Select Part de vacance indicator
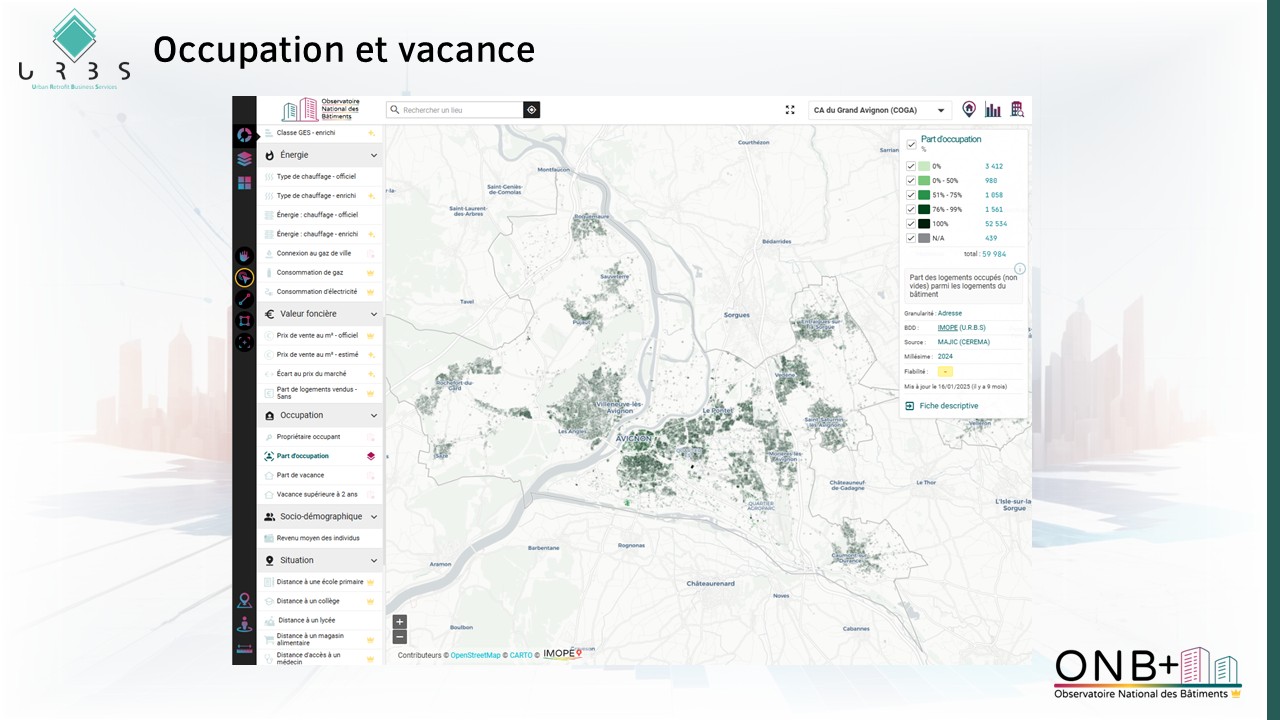 tap(300, 475)
